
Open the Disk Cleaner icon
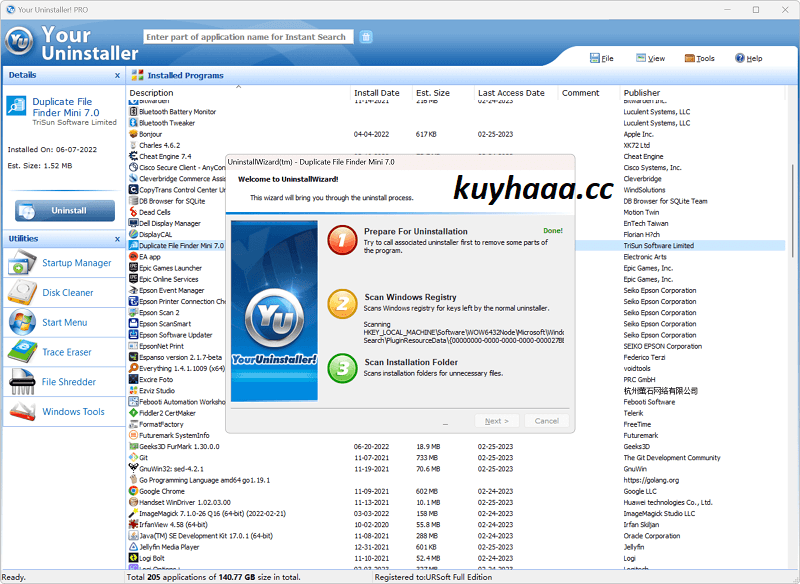[x=22, y=292]
